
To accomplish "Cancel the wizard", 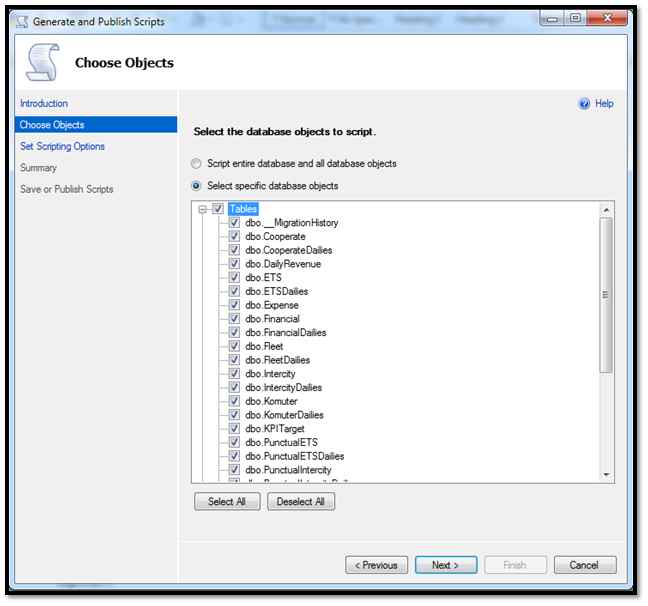I will point(585,565).
